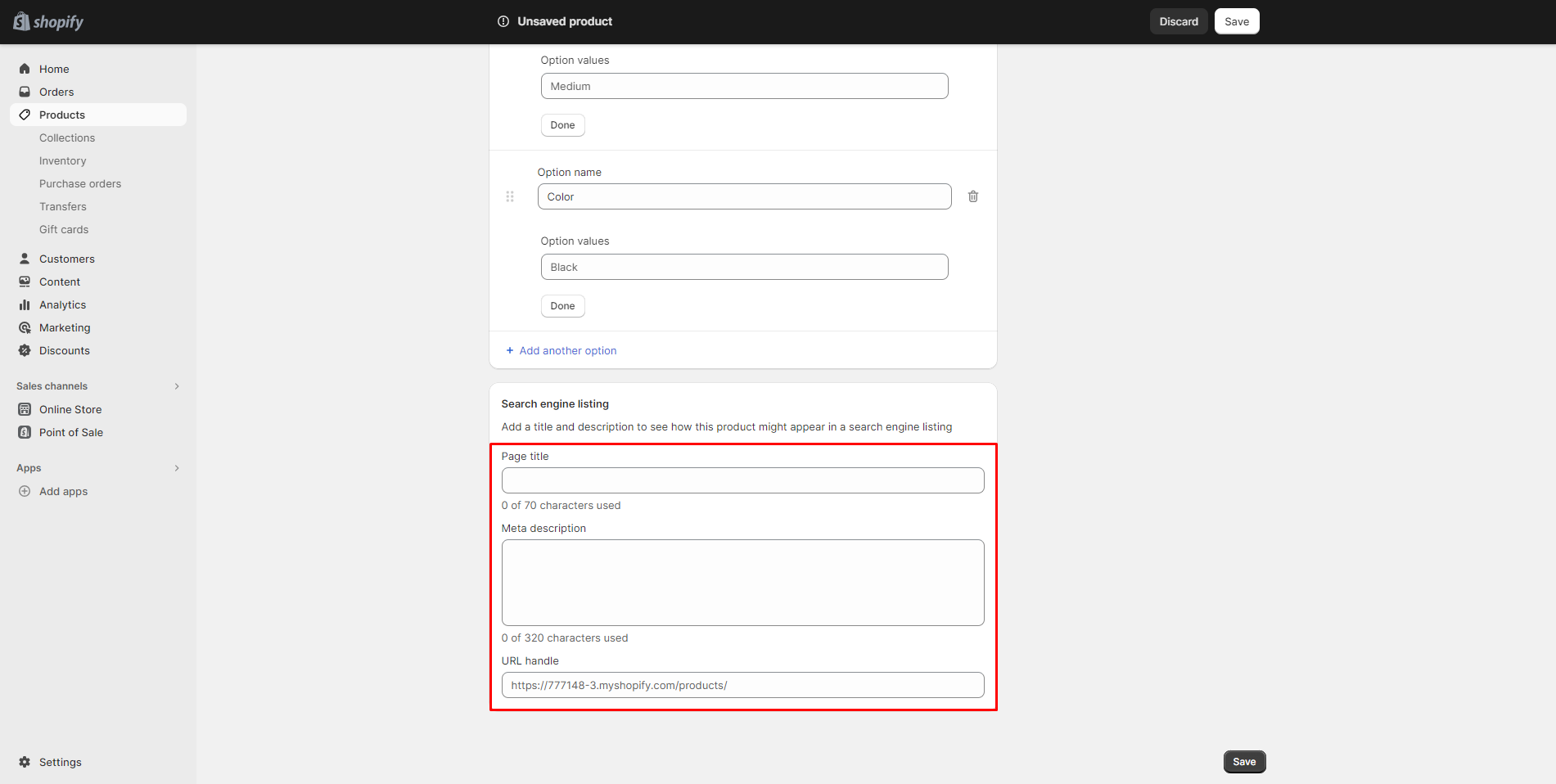Click drag handle beside Color option
This screenshot has width=1556, height=784.
[x=510, y=196]
